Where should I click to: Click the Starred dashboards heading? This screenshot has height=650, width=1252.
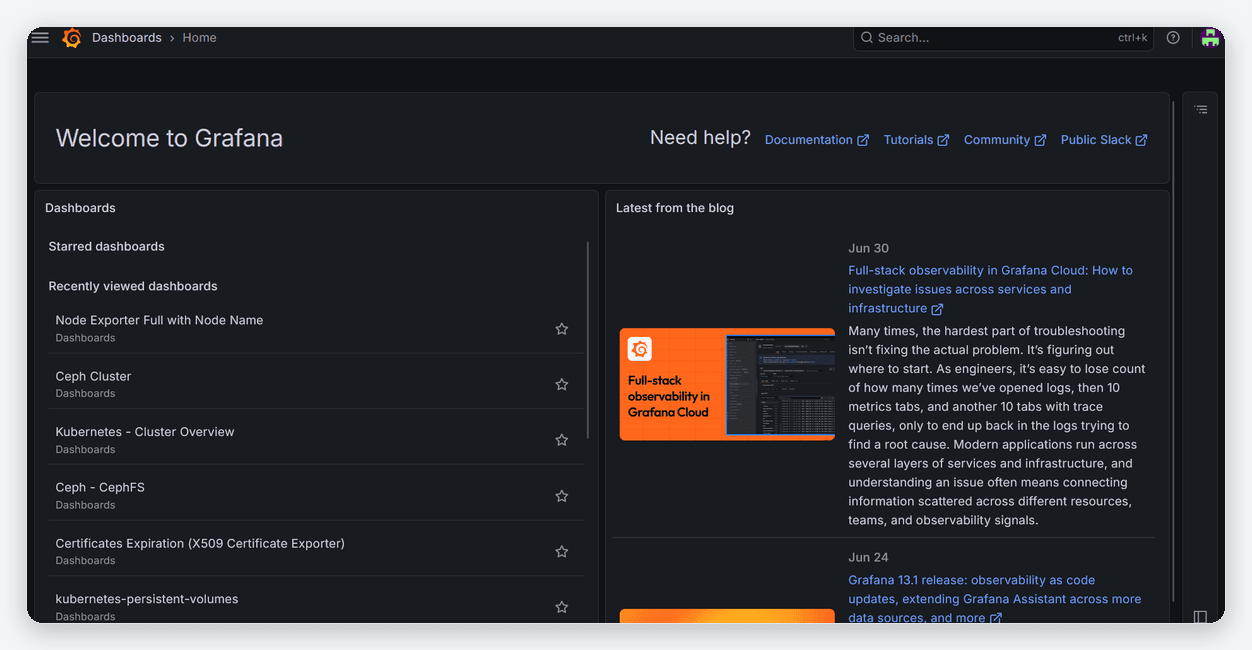[x=106, y=246]
